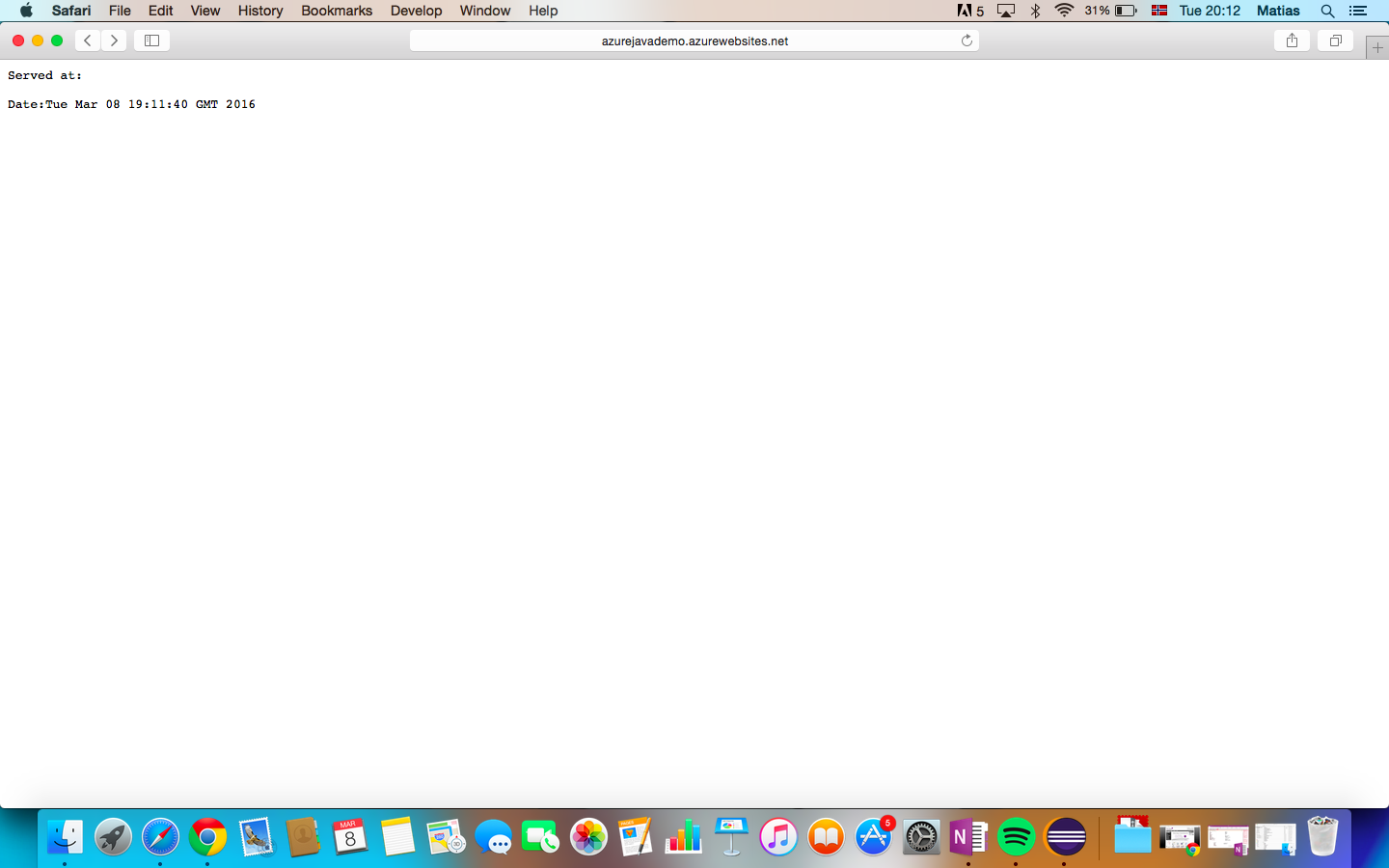Open FaceTime from the Dock
1389x868 pixels.
pyautogui.click(x=540, y=836)
